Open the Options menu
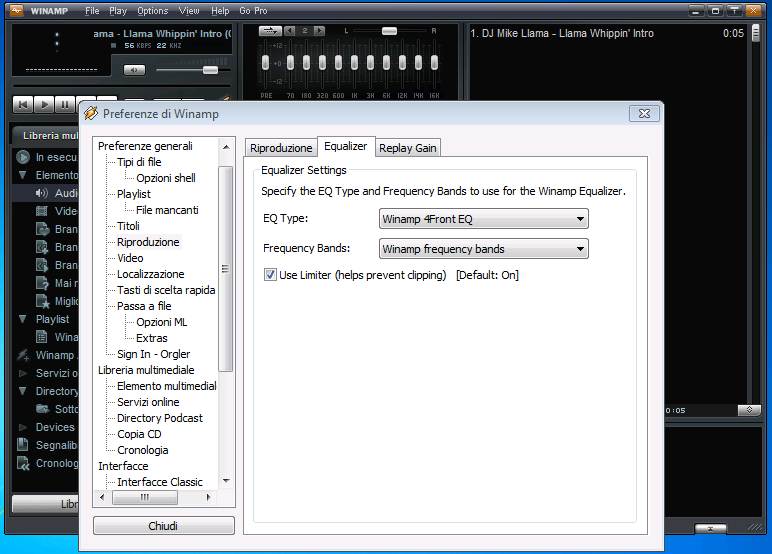The height and width of the screenshot is (554, 772). pos(152,11)
